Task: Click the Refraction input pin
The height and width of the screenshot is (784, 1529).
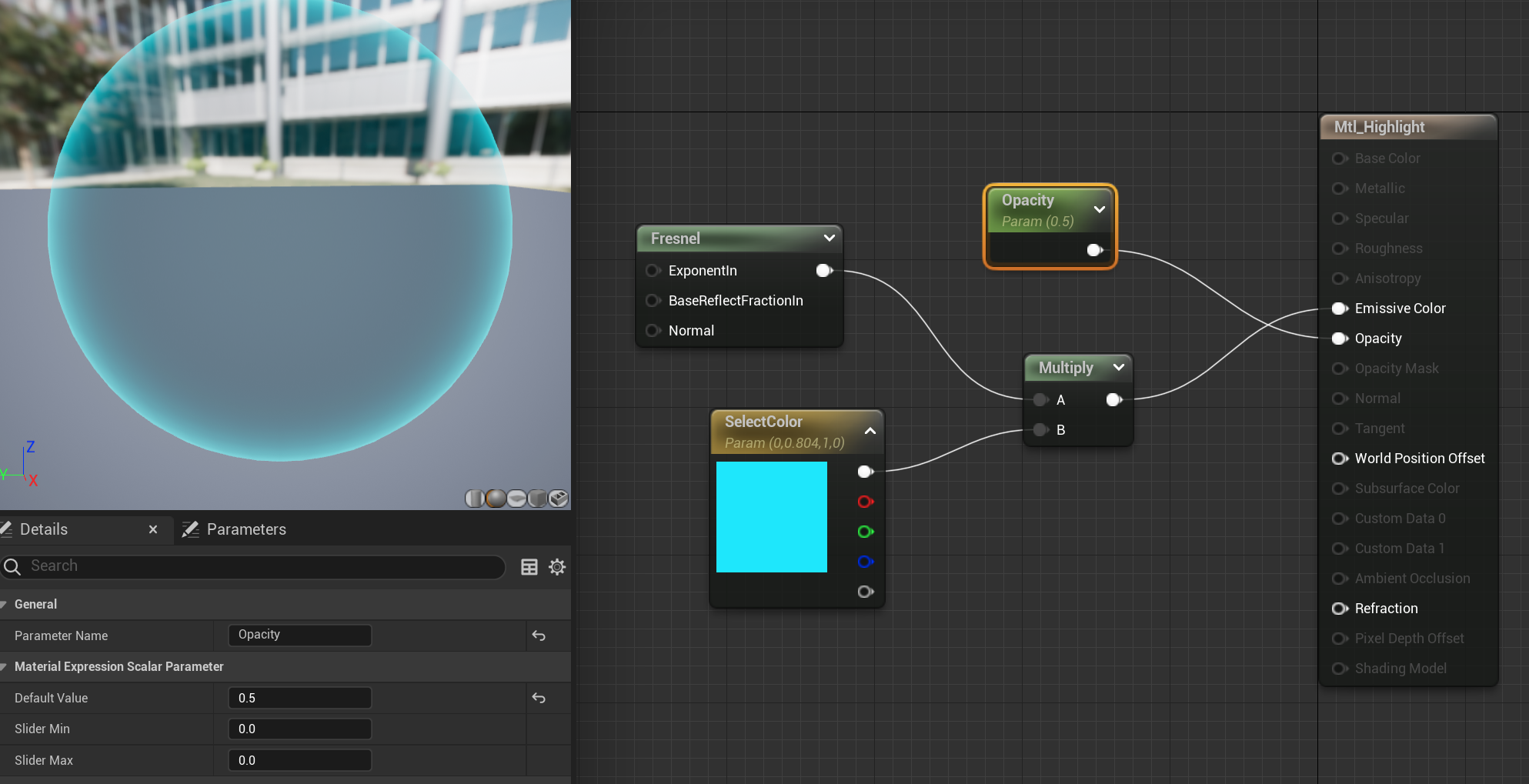Action: click(1340, 609)
